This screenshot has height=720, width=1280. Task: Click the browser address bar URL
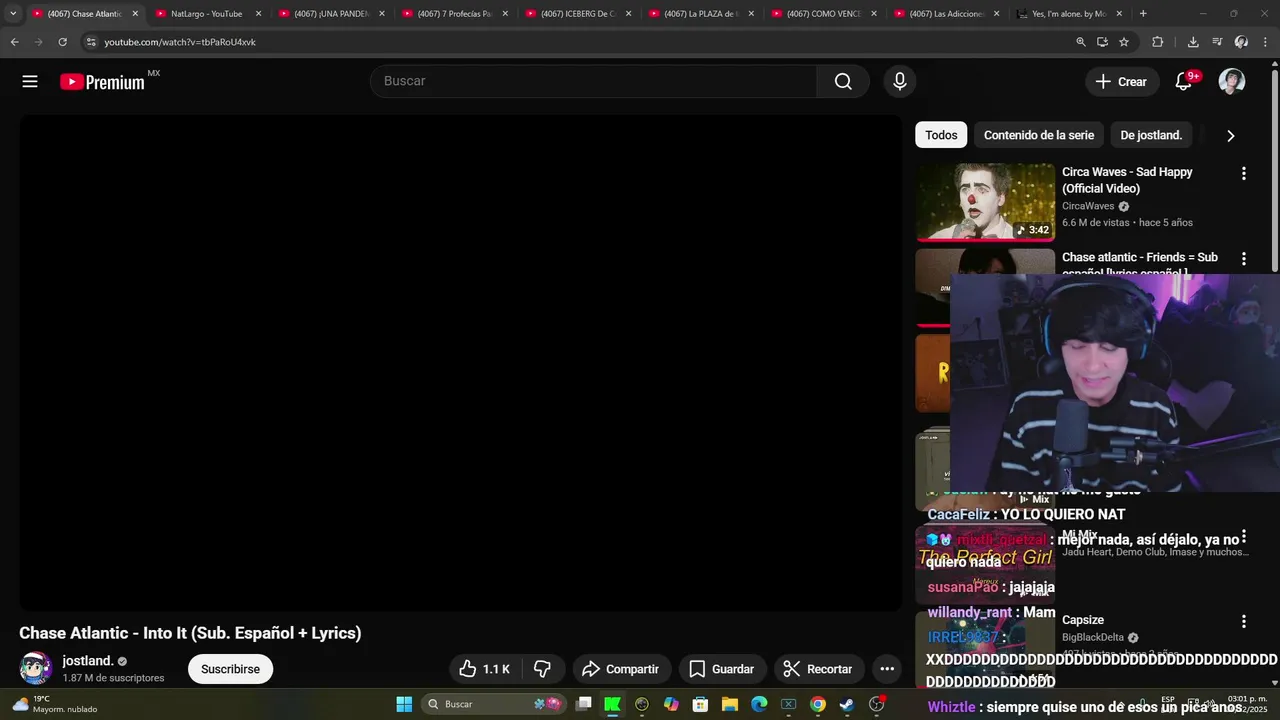click(x=180, y=42)
